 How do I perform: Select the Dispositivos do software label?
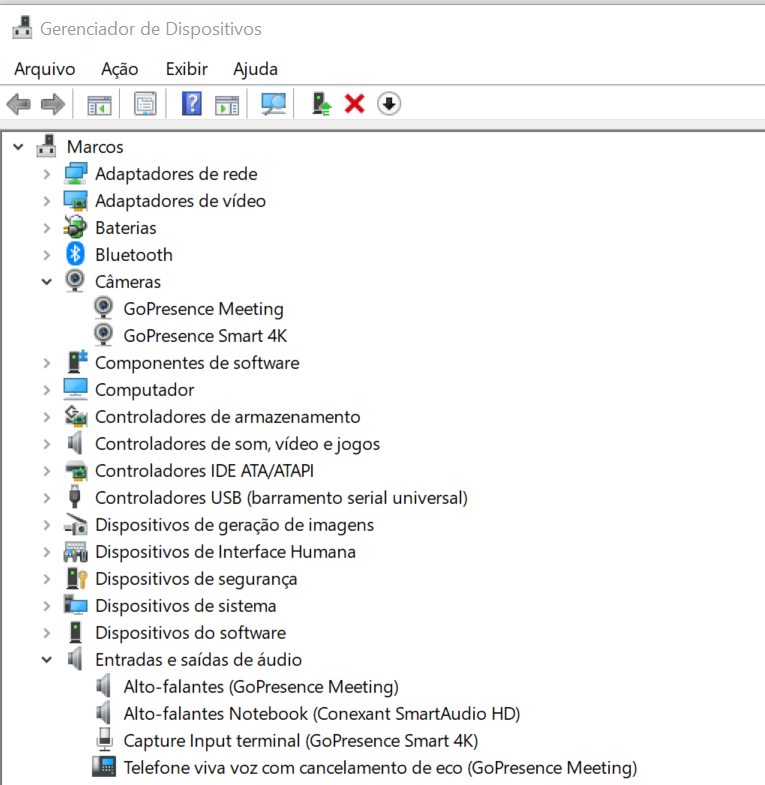tap(191, 633)
